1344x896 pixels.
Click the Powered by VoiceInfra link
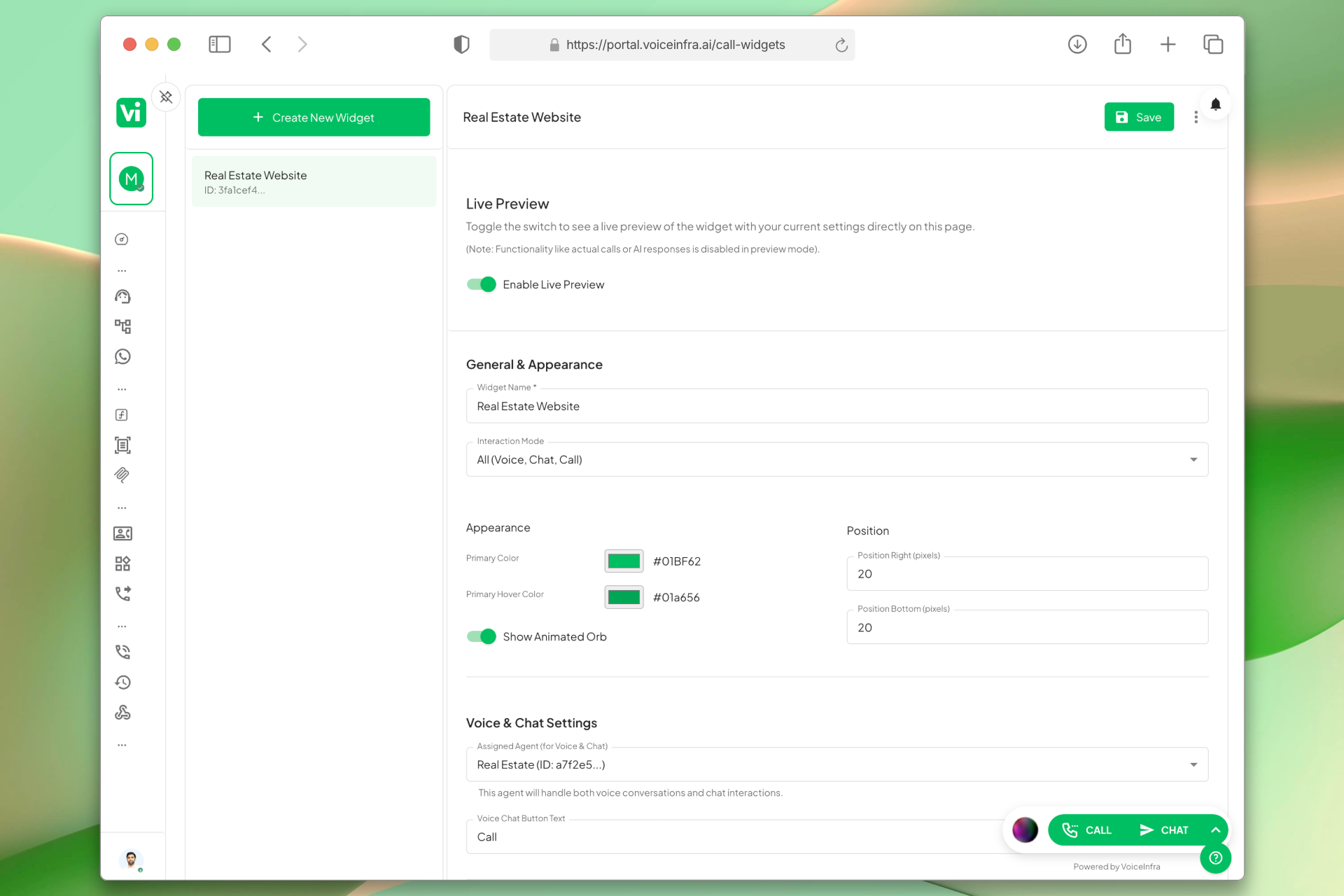click(x=1116, y=867)
